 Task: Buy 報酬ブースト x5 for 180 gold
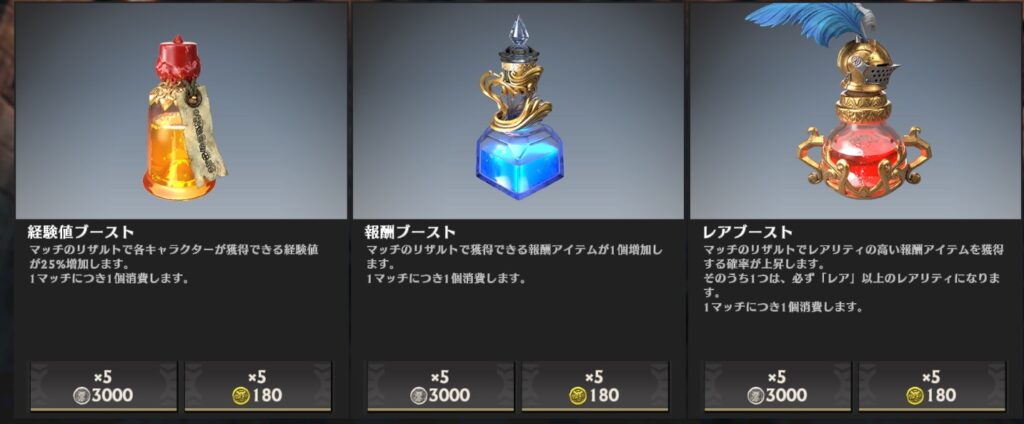tap(595, 387)
